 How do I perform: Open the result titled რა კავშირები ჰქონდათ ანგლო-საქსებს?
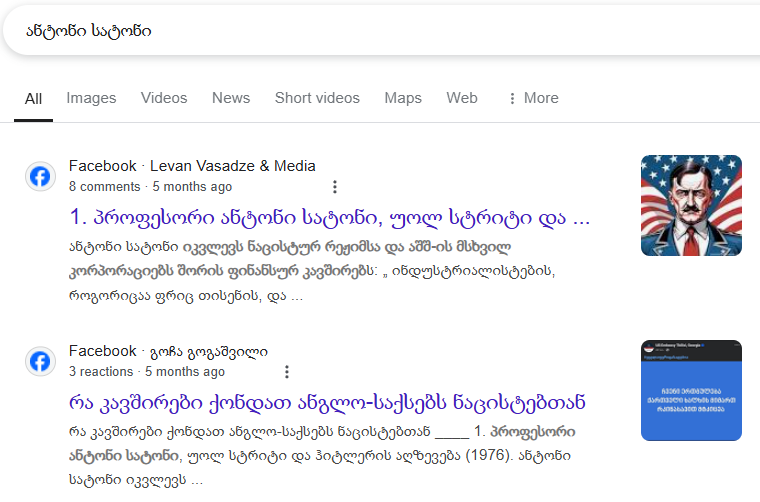pyautogui.click(x=327, y=403)
